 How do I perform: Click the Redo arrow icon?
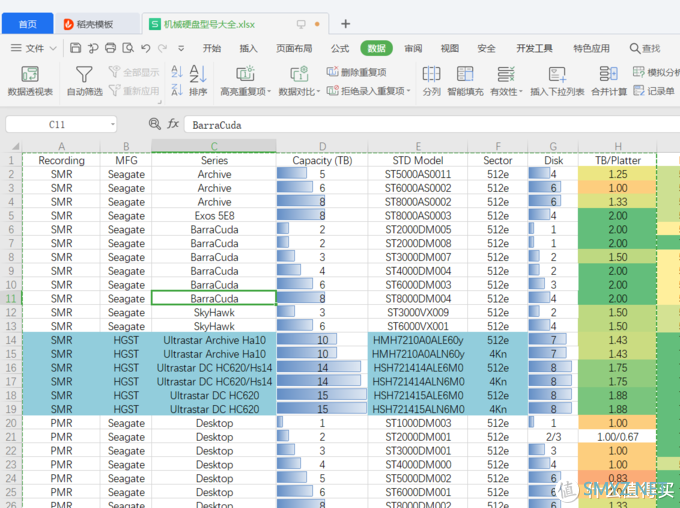(163, 48)
